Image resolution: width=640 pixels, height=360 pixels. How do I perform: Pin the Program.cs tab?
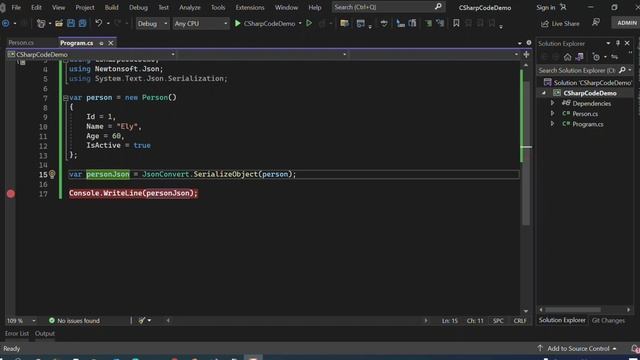(101, 43)
